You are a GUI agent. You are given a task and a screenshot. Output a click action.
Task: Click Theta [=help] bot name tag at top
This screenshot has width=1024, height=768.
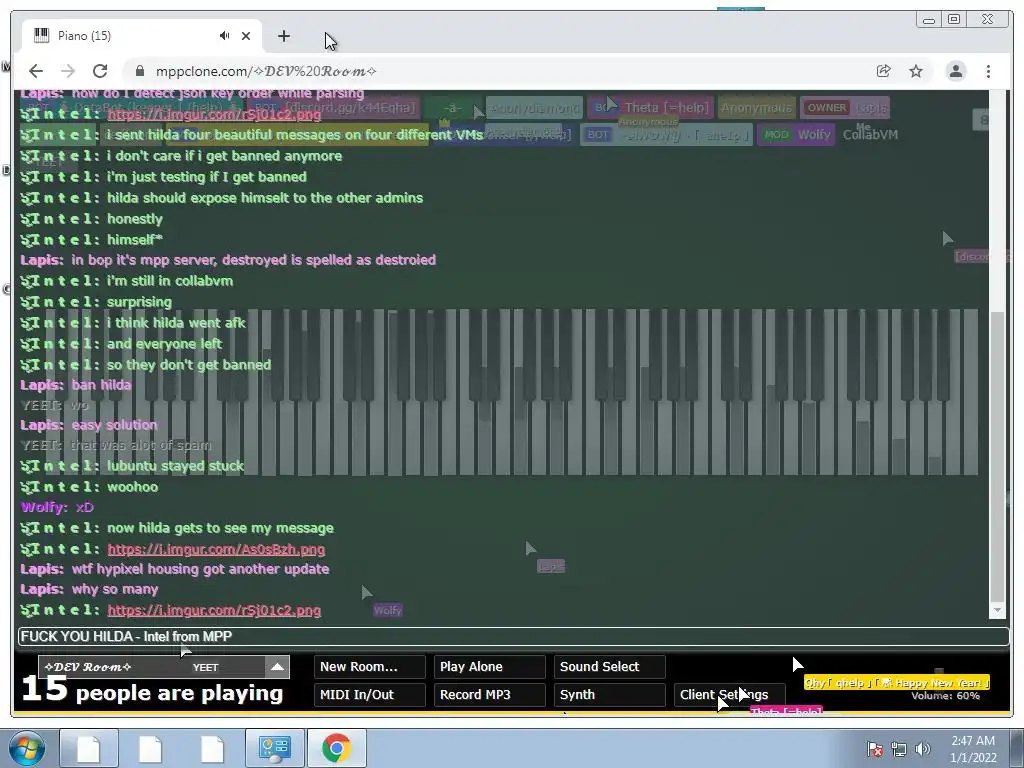coord(650,108)
